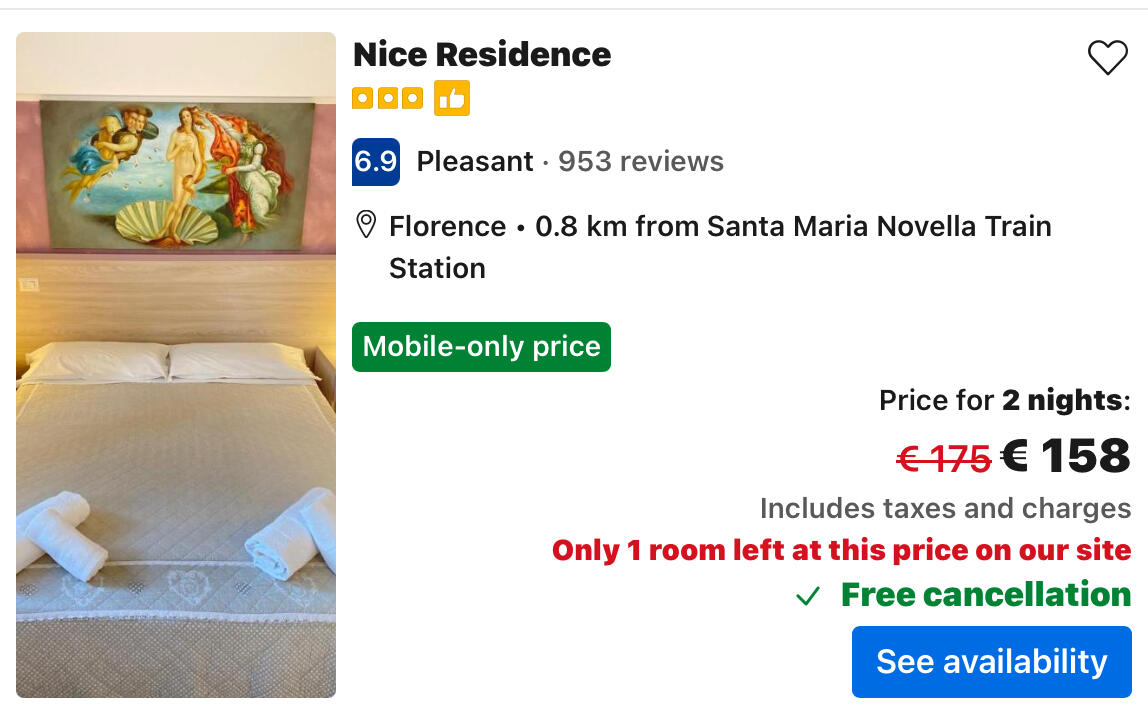This screenshot has height=726, width=1148.
Task: Open the 953 reviews link
Action: [x=641, y=162]
